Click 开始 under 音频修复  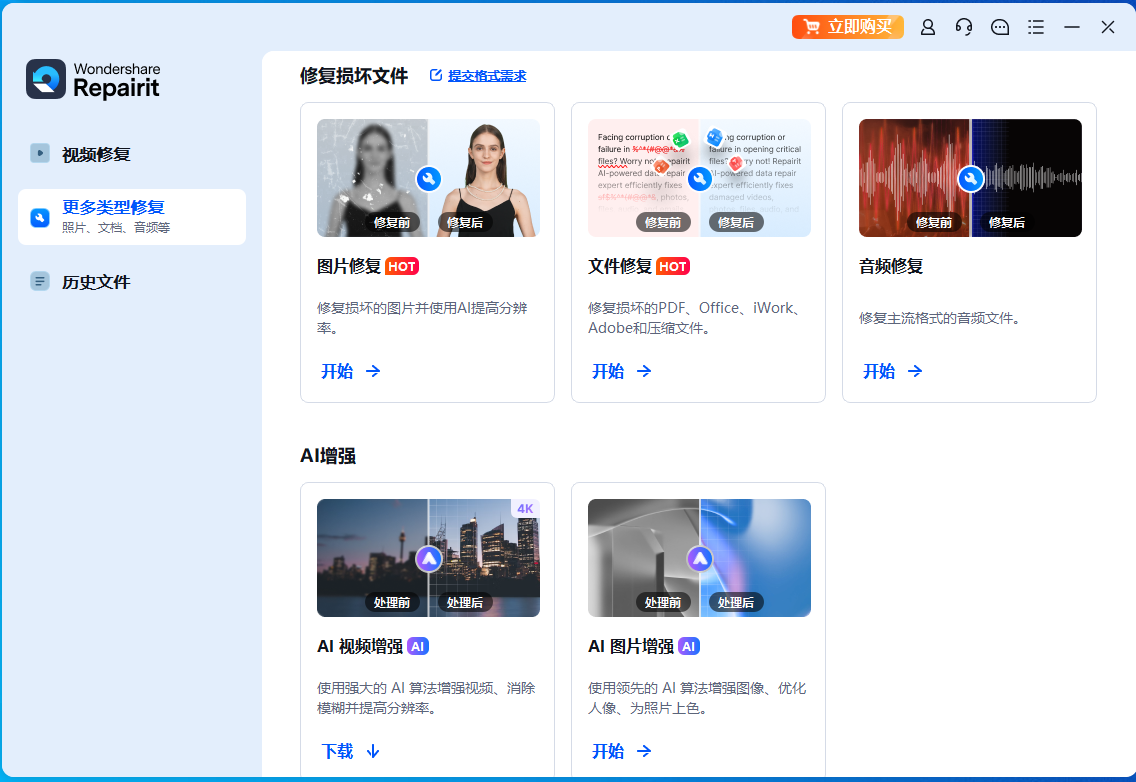click(x=892, y=371)
